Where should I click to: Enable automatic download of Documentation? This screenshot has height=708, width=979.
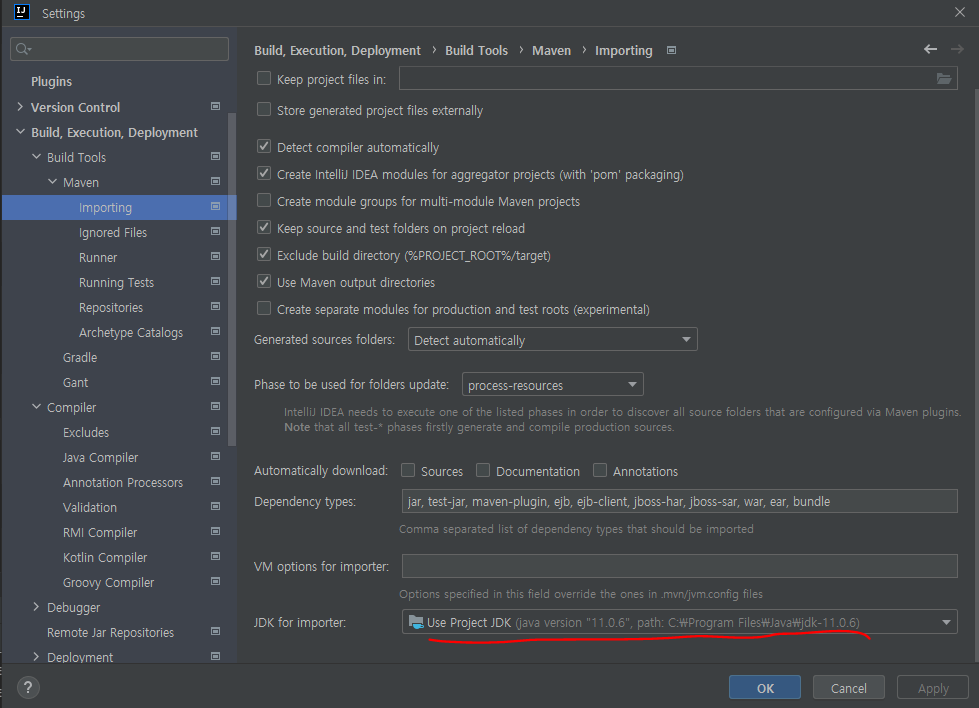pos(483,470)
